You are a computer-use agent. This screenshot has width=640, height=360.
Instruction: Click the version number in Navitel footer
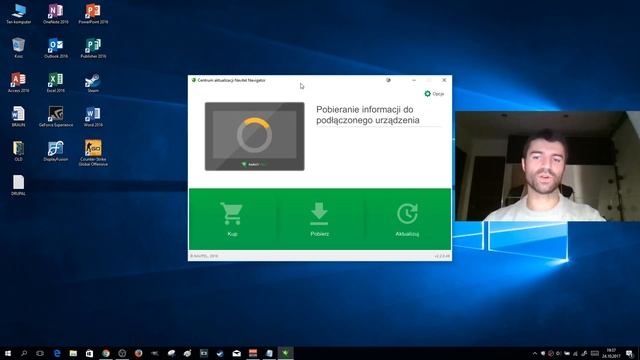442,256
